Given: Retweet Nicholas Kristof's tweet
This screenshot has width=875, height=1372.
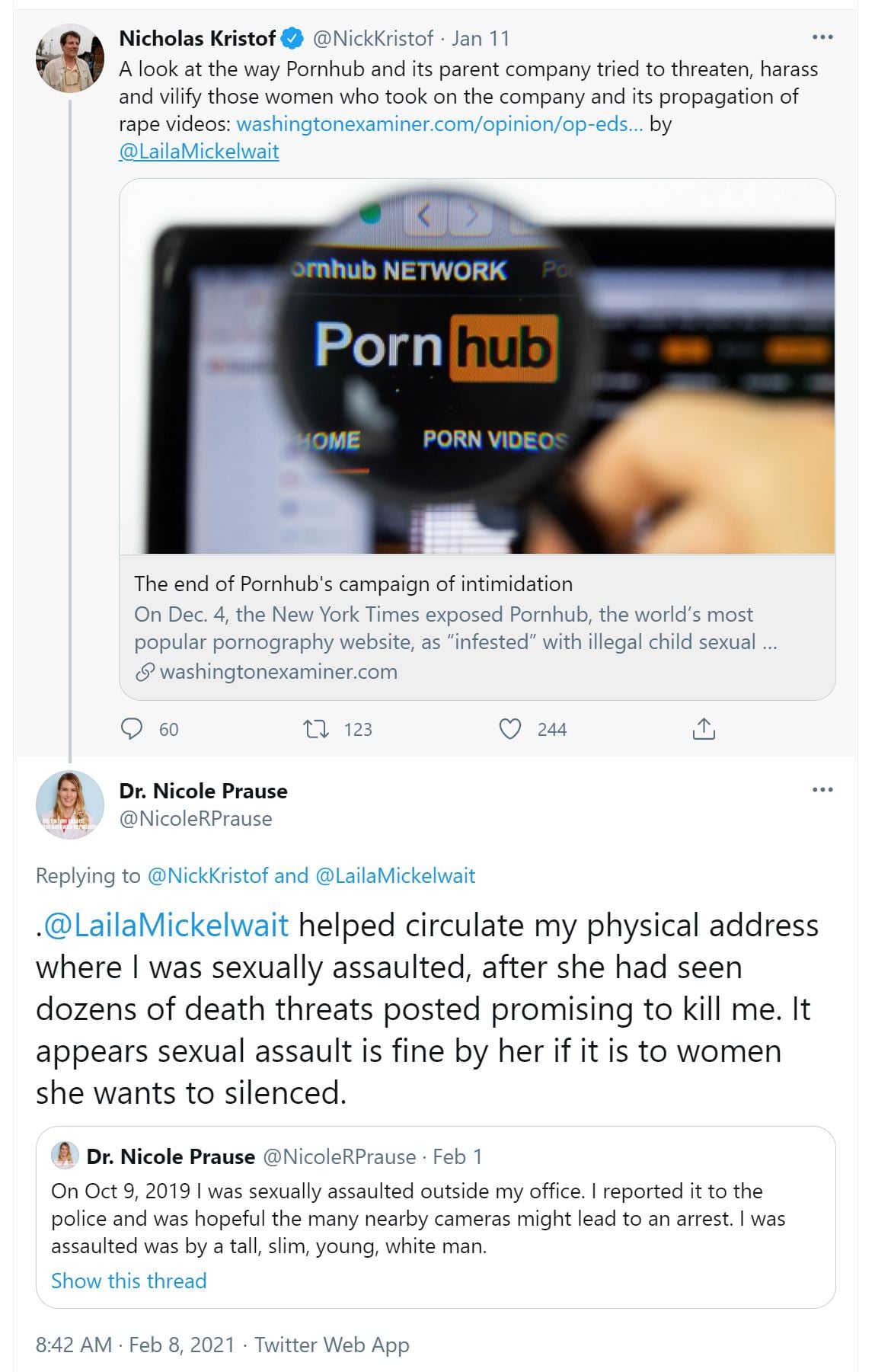Looking at the screenshot, I should click(x=316, y=729).
